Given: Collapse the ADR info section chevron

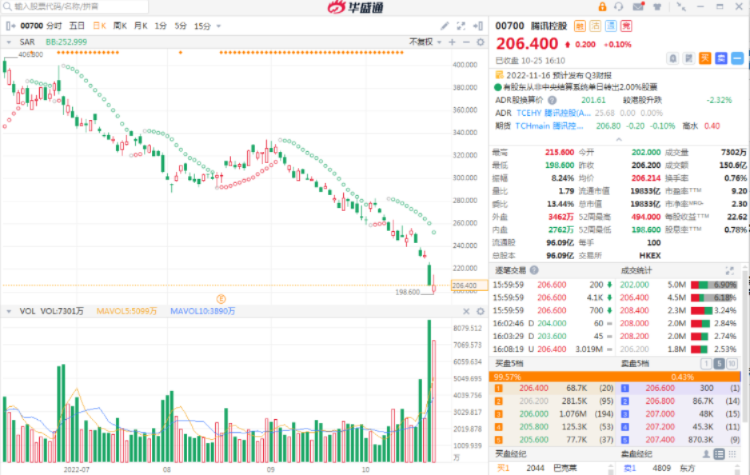Looking at the screenshot, I should click(x=619, y=139).
